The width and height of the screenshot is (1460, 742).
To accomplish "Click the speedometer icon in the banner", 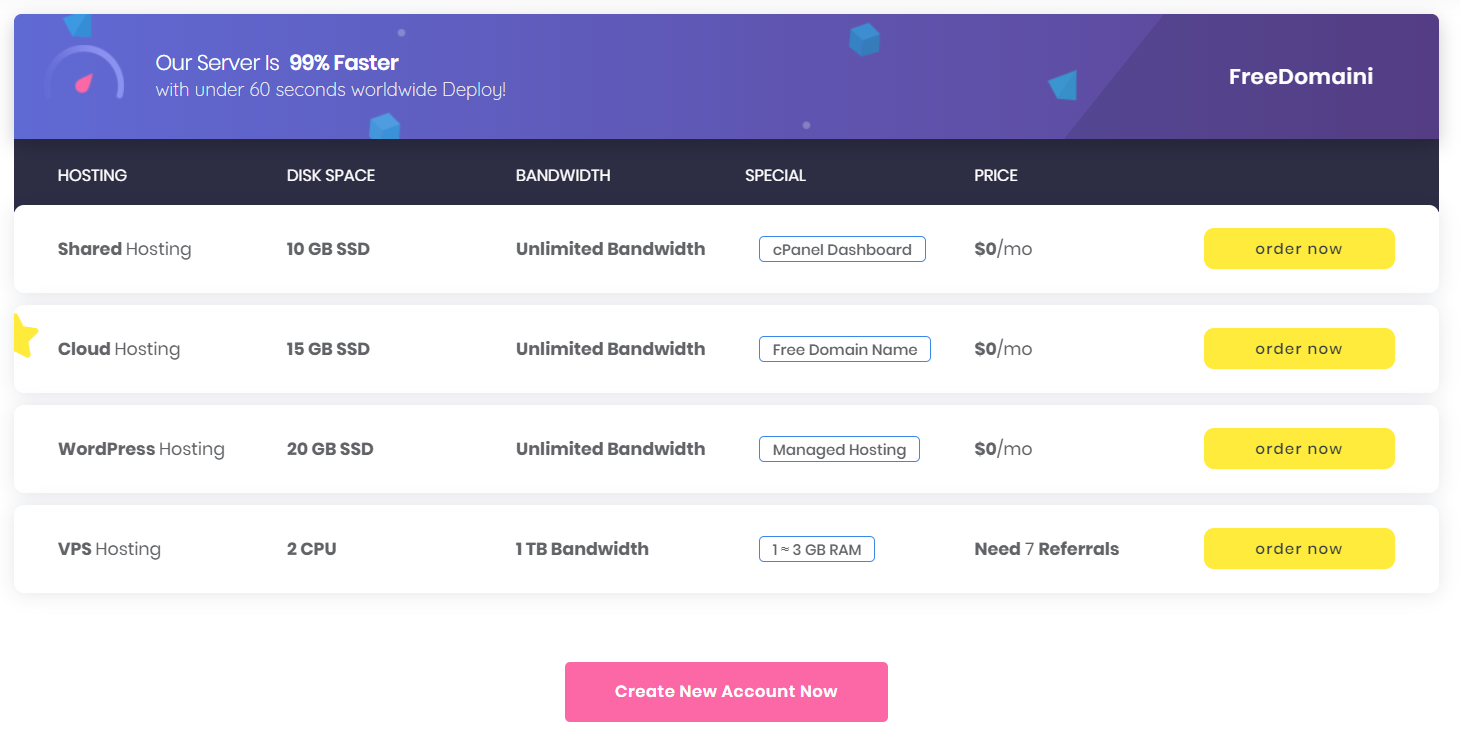I will coord(84,76).
